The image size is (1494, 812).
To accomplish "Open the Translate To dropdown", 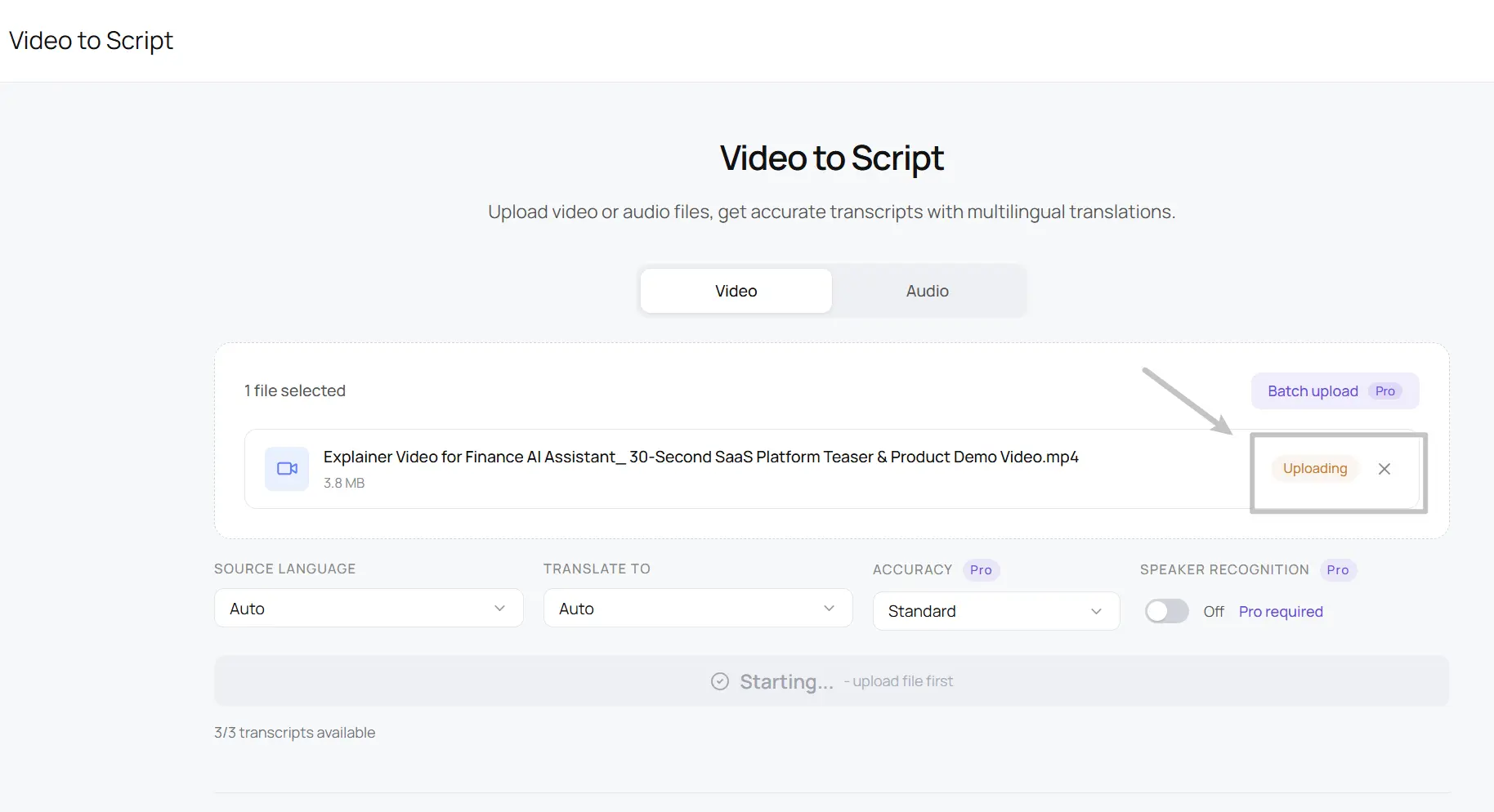I will click(697, 608).
